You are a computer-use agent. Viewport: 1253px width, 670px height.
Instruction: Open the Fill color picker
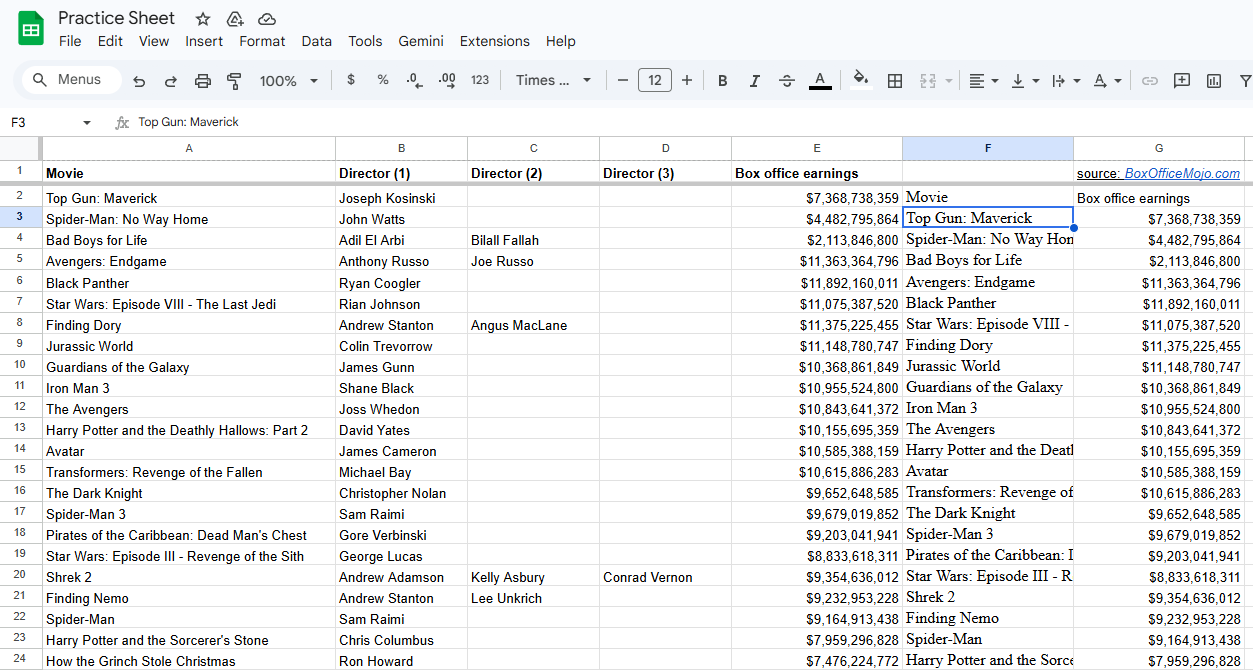click(860, 80)
